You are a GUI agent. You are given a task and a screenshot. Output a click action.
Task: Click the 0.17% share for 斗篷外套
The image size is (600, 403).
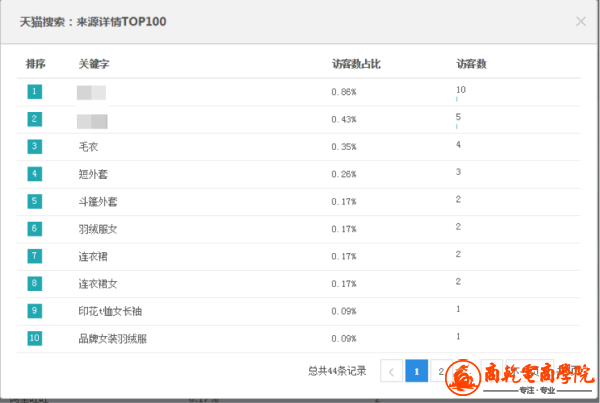coord(344,201)
